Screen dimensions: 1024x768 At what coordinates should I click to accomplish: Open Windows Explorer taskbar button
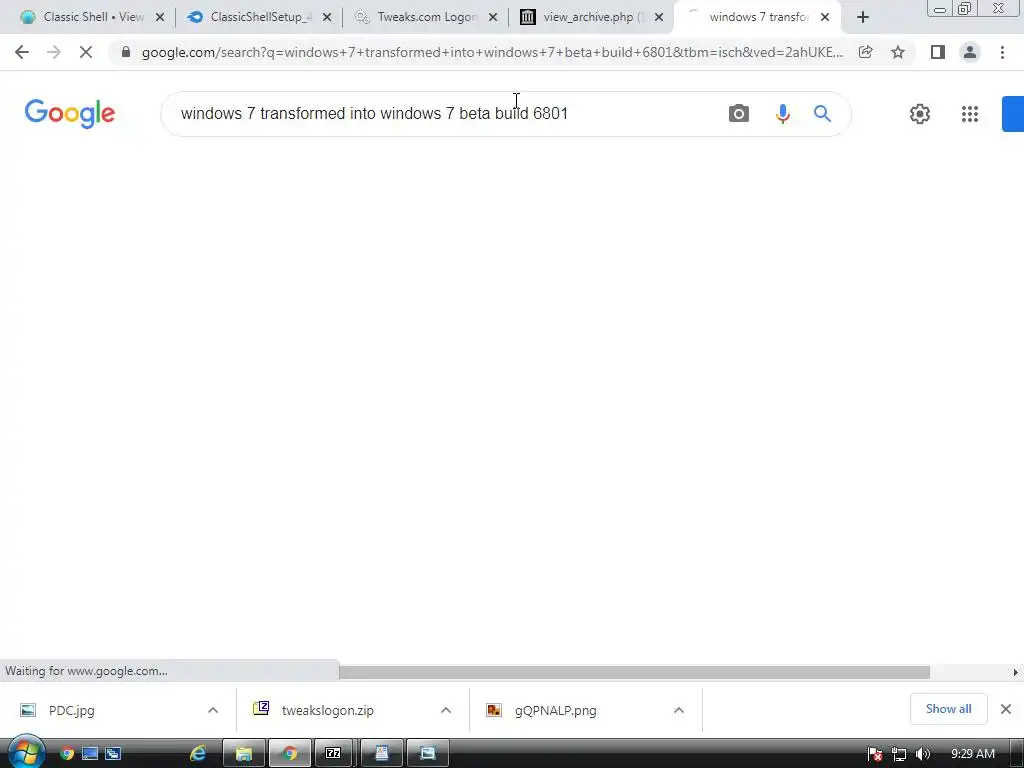click(x=244, y=754)
